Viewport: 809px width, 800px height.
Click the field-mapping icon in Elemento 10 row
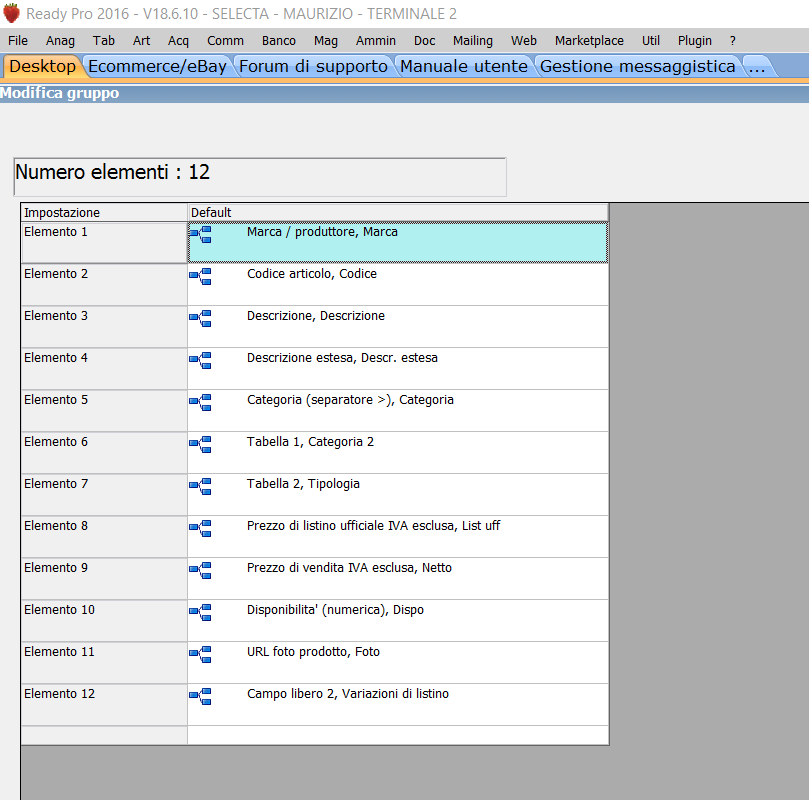tap(200, 612)
